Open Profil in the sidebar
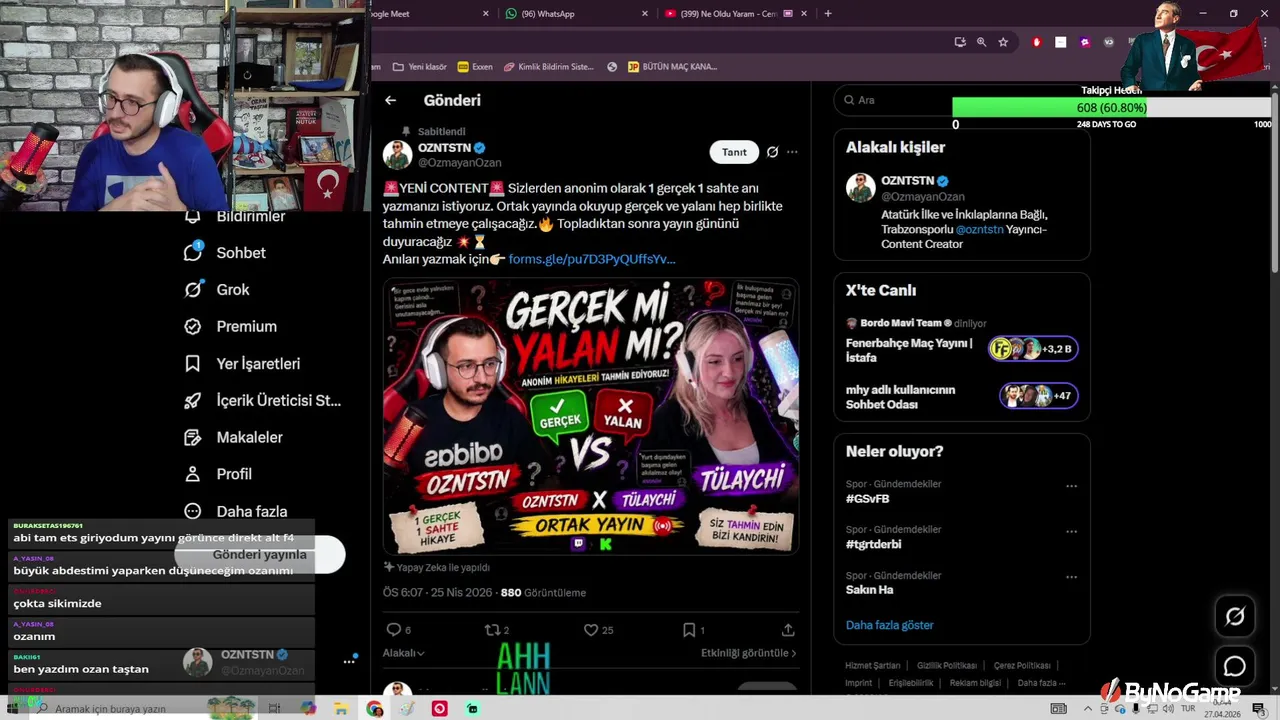 217,474
